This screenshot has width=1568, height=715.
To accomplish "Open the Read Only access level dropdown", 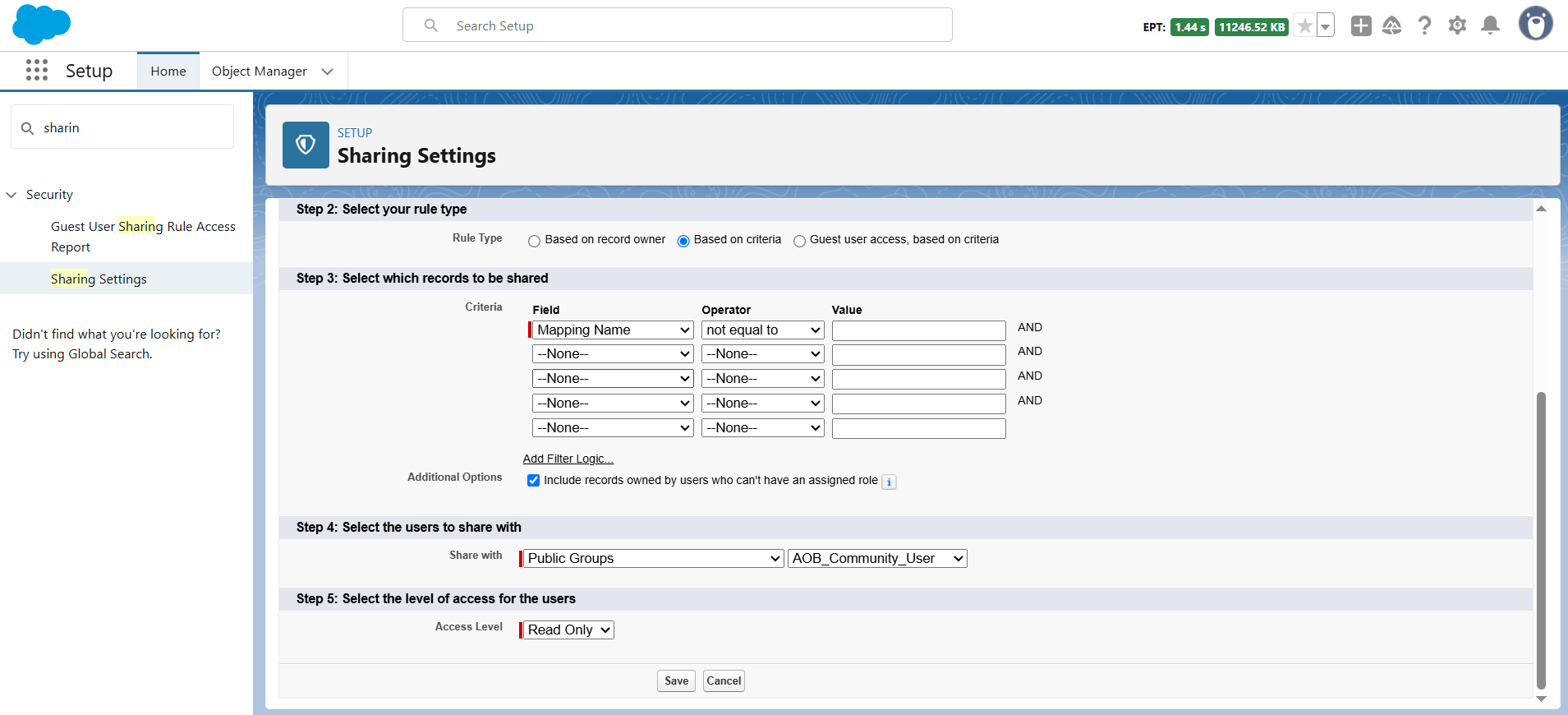I will (568, 630).
